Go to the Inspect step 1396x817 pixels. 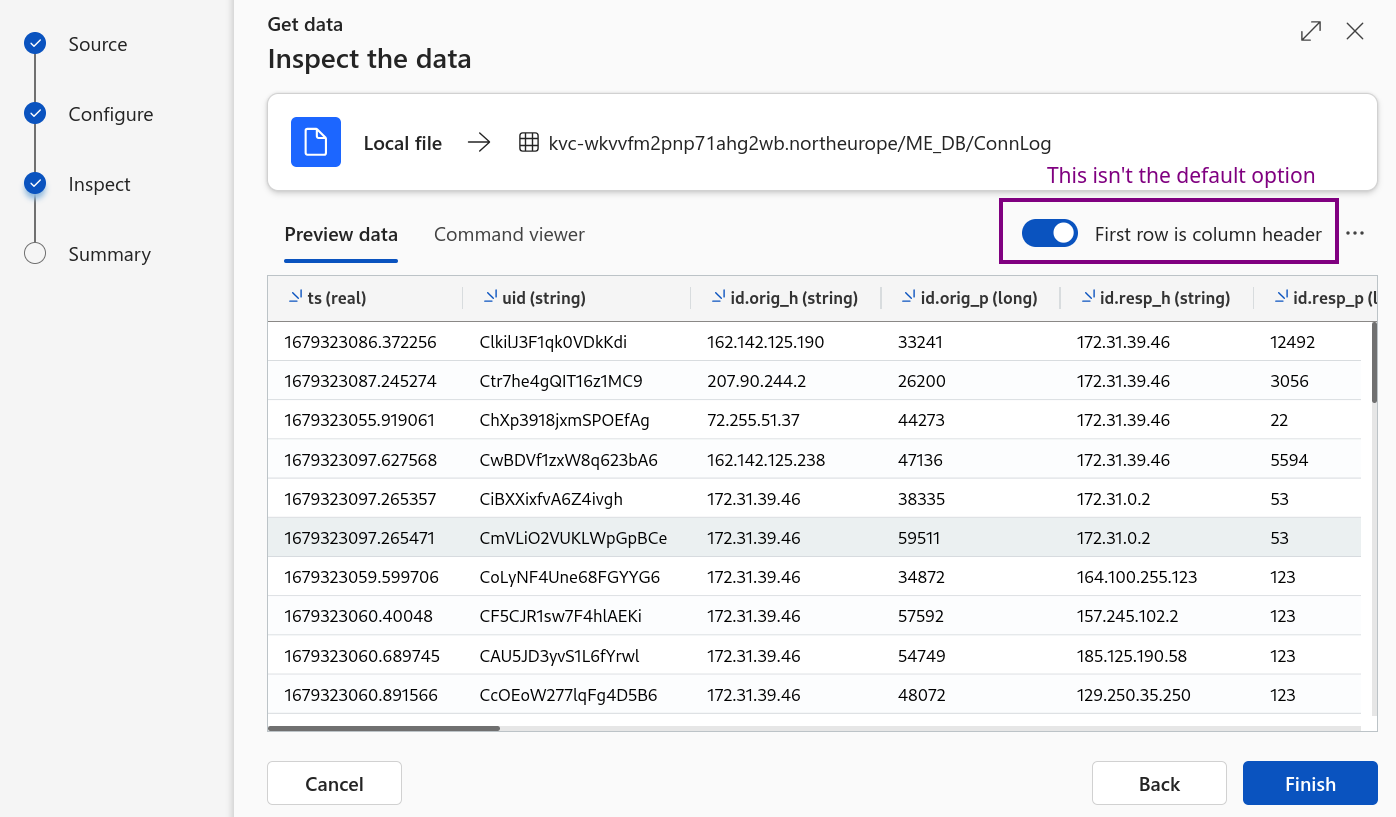click(x=100, y=184)
